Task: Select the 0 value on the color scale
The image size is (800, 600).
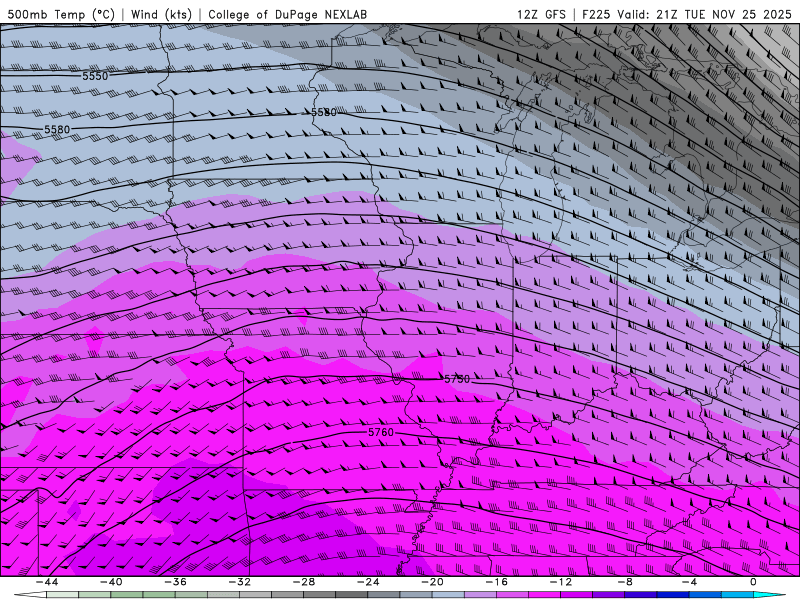Action: pyautogui.click(x=753, y=582)
